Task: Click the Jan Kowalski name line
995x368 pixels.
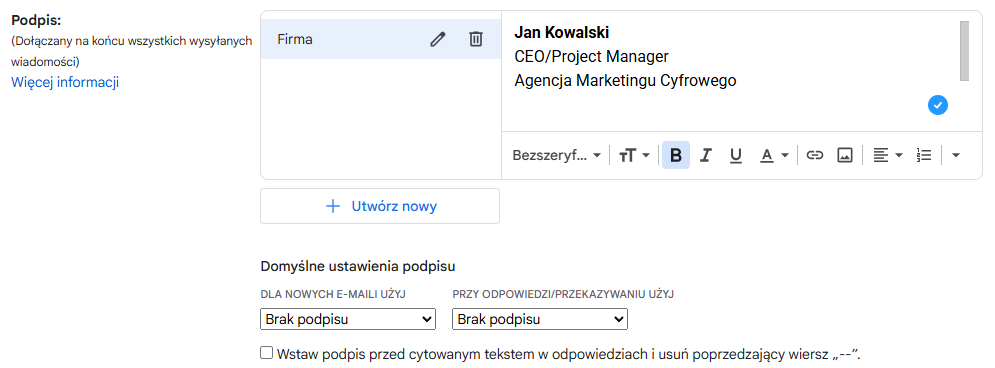Action: point(562,32)
